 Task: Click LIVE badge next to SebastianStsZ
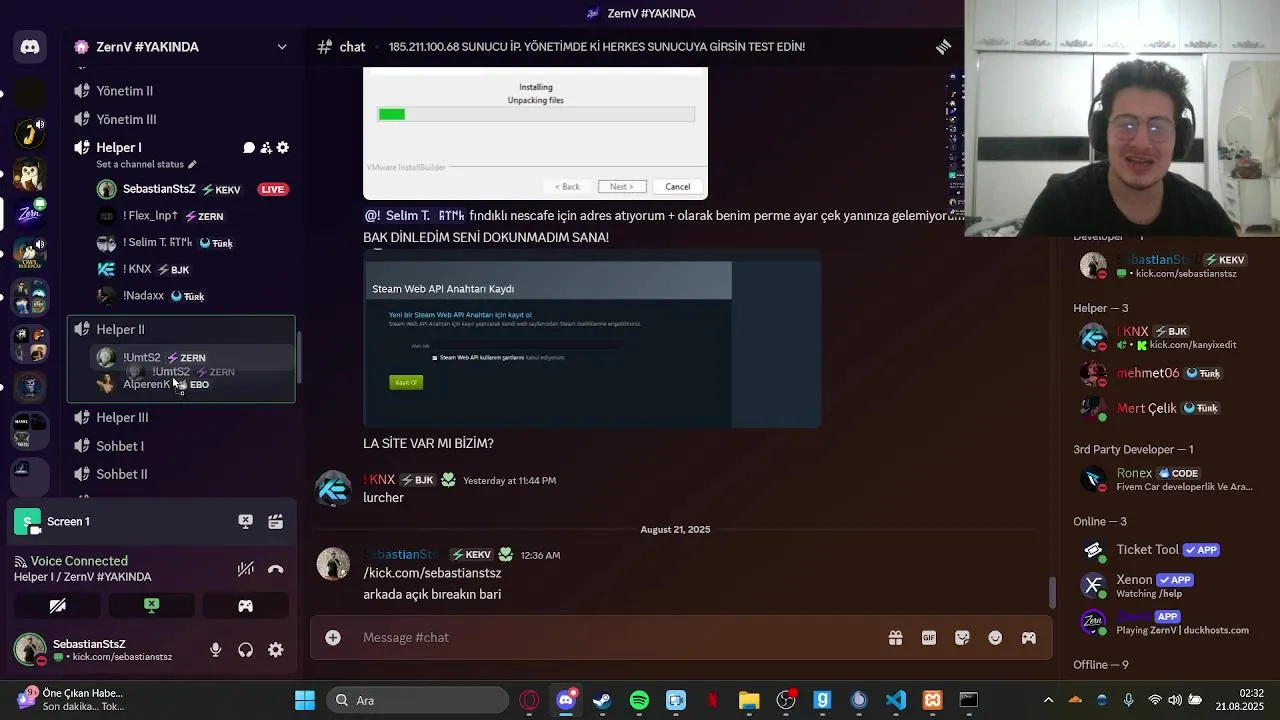click(273, 189)
